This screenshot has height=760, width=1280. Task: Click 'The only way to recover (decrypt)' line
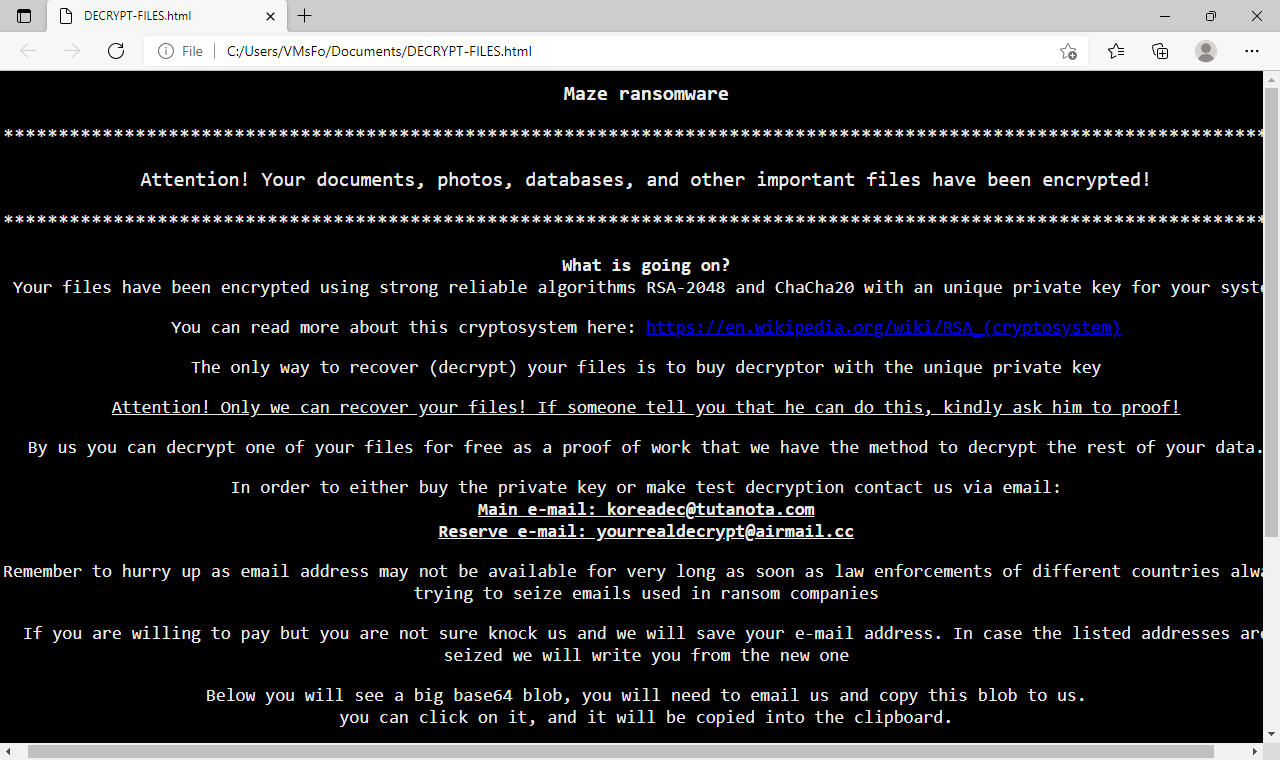click(646, 367)
